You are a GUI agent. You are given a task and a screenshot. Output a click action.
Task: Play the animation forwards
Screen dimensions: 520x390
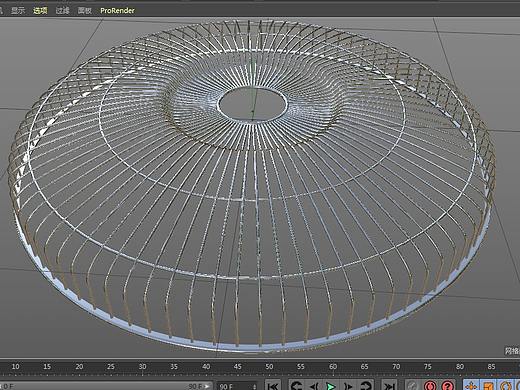click(x=331, y=386)
